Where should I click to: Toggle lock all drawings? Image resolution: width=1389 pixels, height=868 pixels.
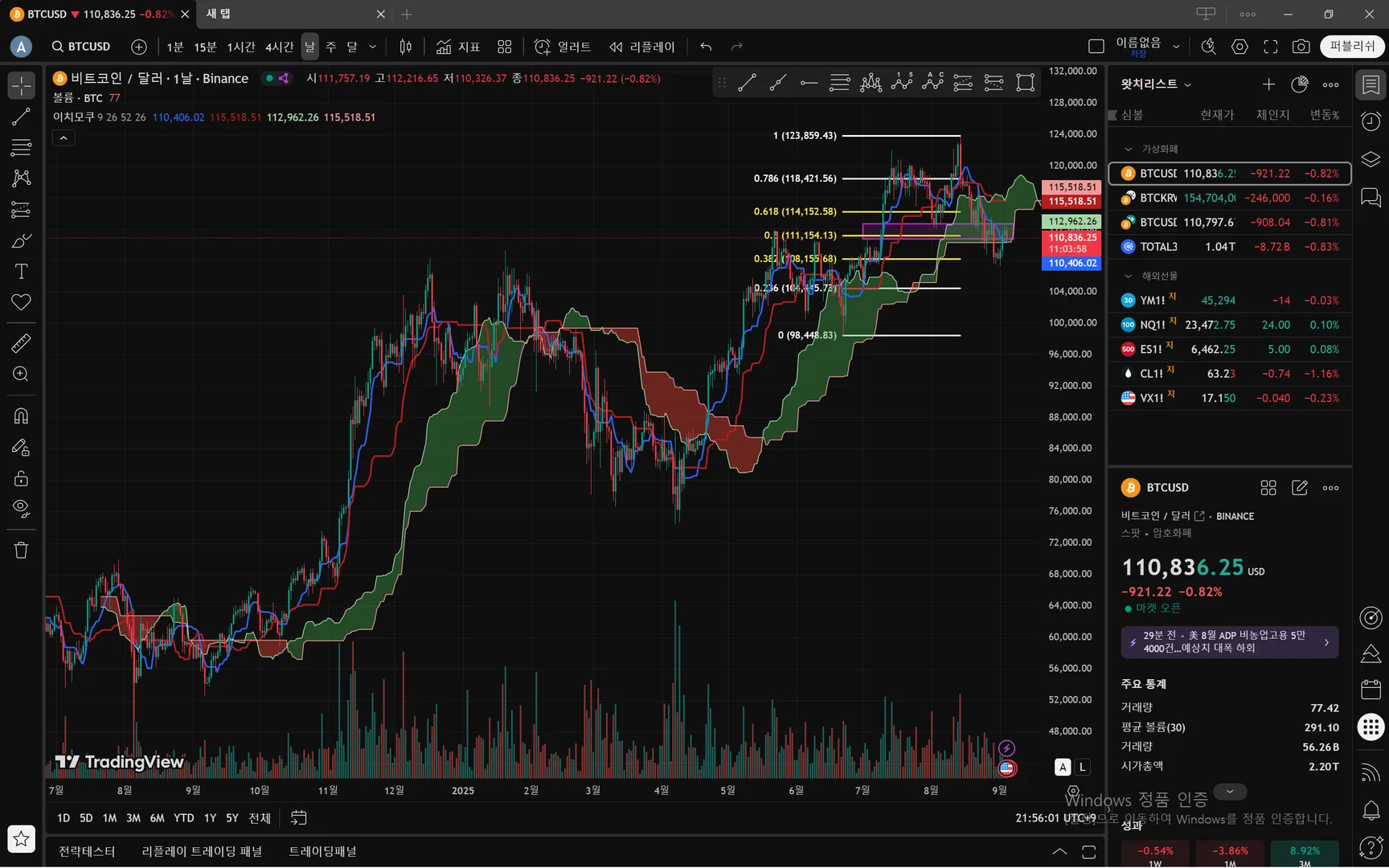click(x=22, y=478)
